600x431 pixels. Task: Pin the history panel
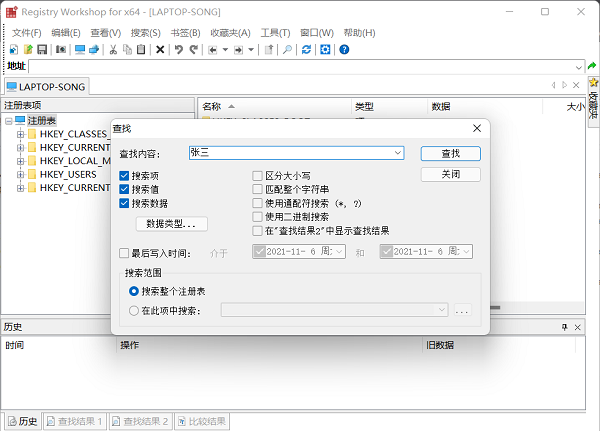(564, 327)
